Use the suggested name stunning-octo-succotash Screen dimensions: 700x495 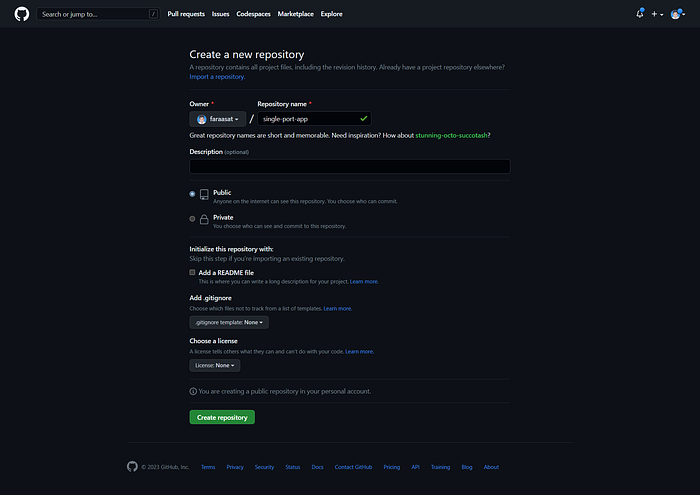pos(451,135)
